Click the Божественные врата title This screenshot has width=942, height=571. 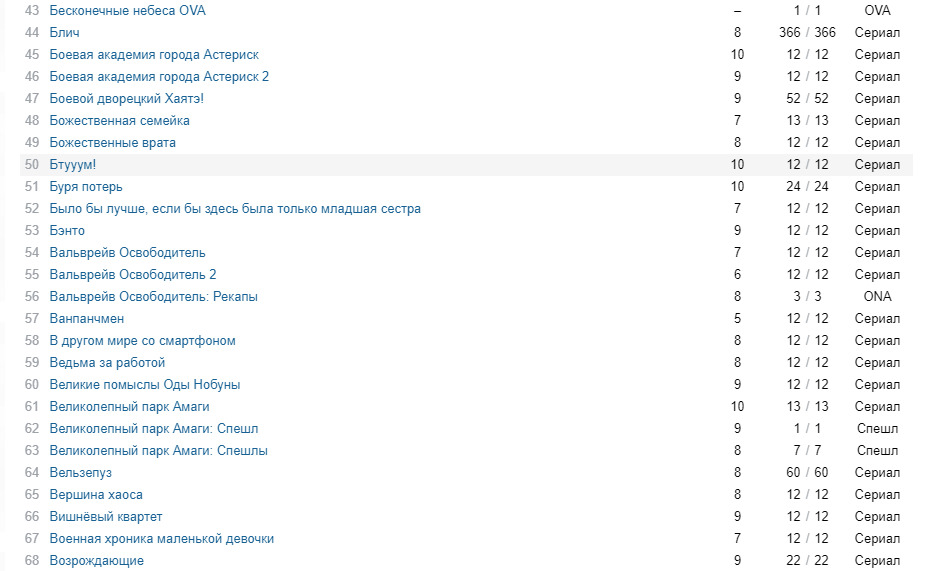tap(112, 143)
